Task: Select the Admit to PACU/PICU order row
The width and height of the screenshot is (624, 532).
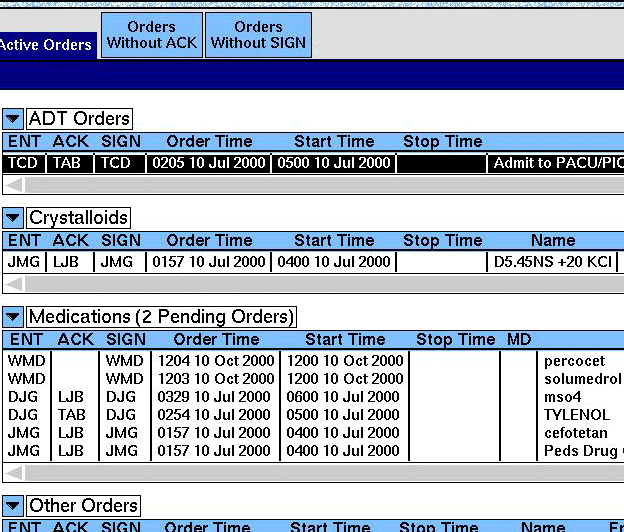Action: [557, 163]
